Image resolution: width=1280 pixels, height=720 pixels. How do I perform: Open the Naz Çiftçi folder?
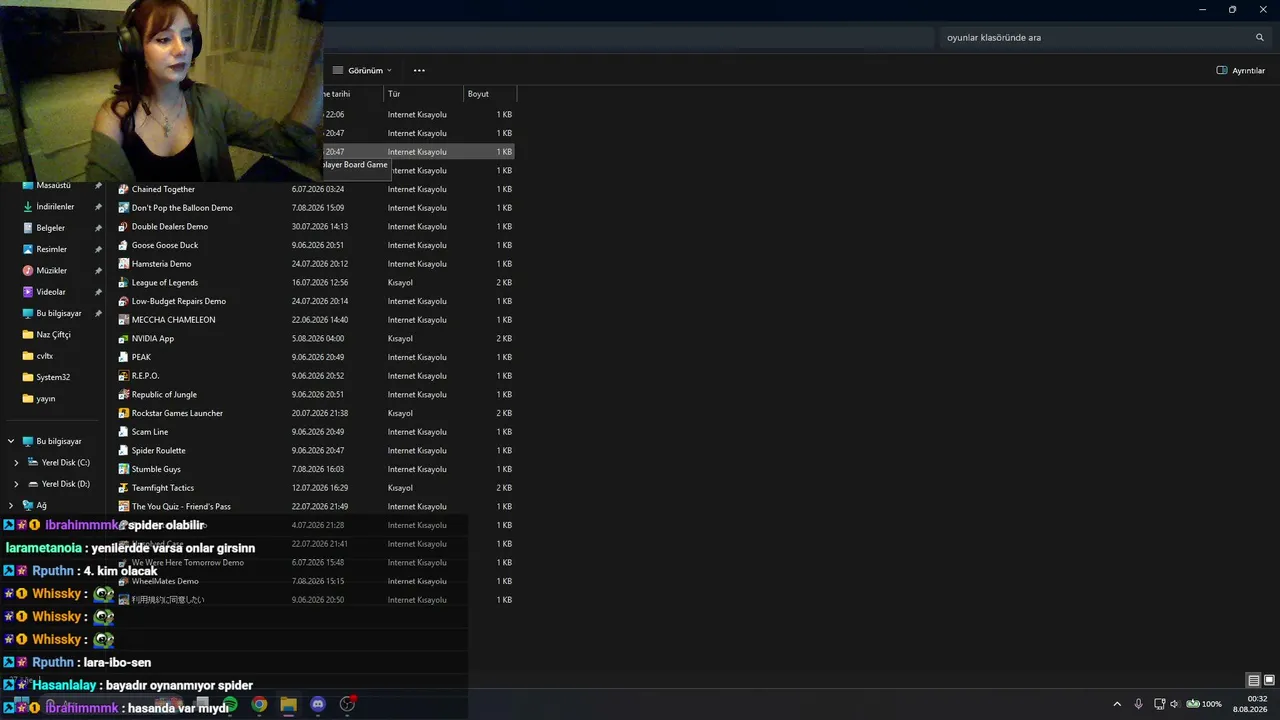coord(53,335)
